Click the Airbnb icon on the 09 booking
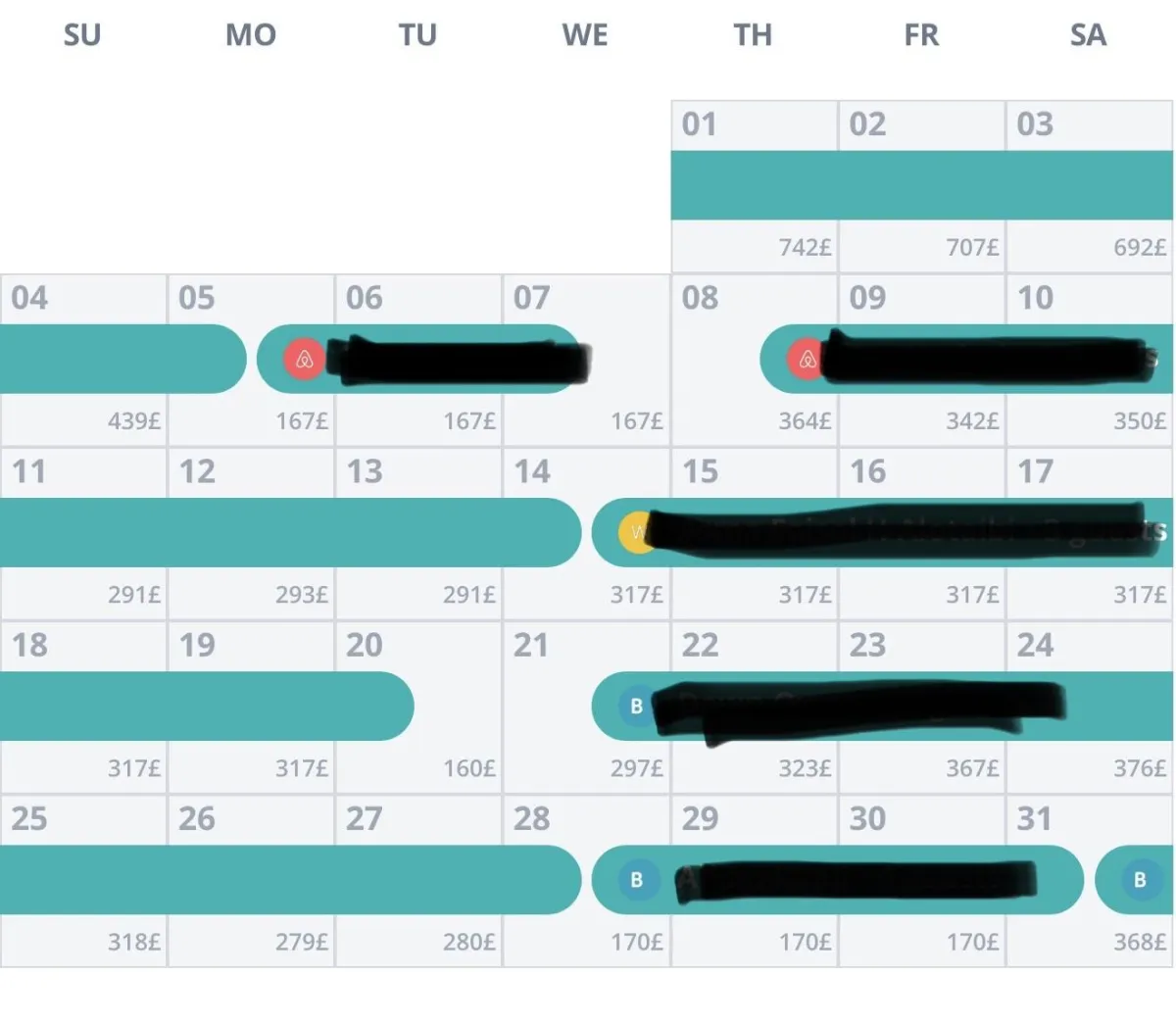Screen dimensions: 1176x1025 [807, 360]
